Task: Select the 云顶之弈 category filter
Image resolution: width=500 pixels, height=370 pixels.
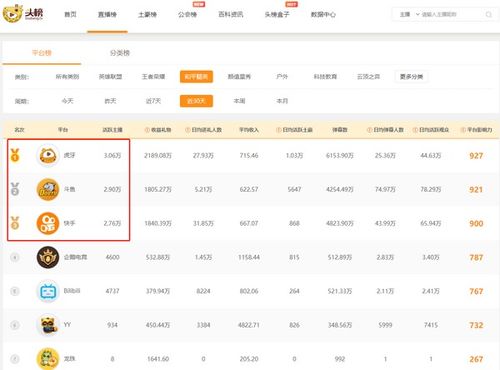Action: pyautogui.click(x=368, y=77)
